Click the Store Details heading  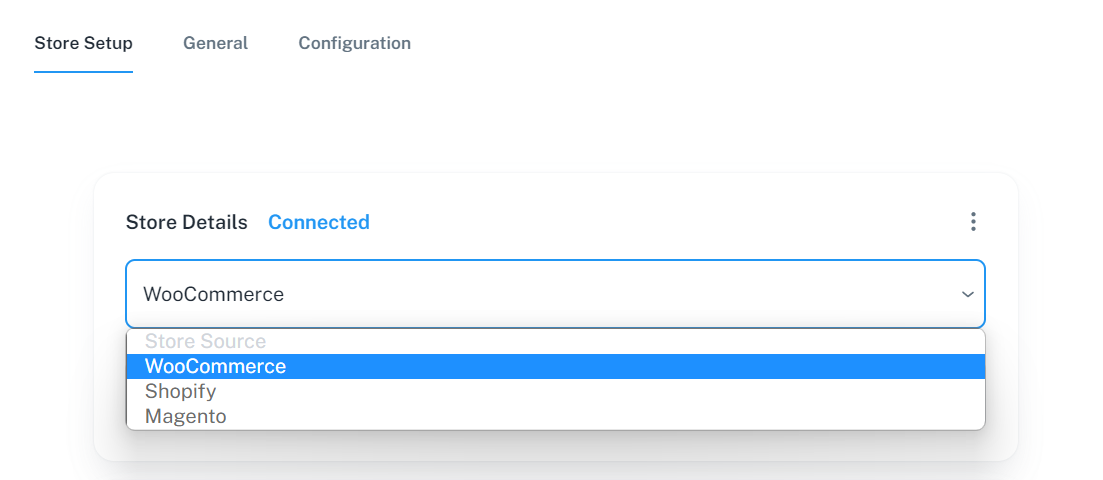187,222
